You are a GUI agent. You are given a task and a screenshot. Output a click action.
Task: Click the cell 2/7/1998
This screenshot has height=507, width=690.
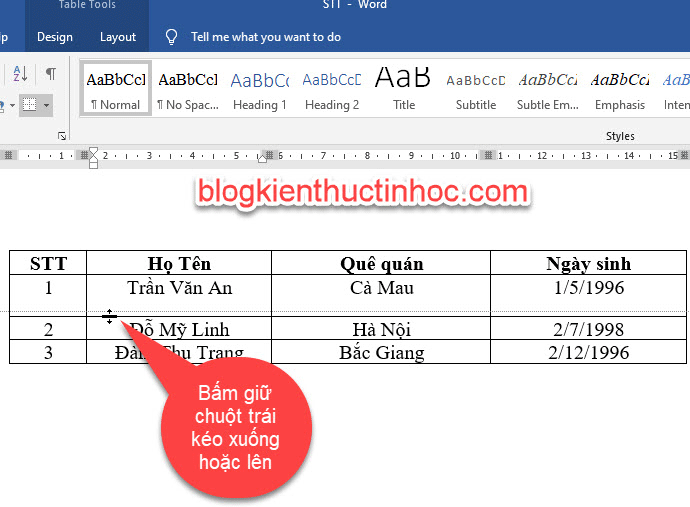588,328
